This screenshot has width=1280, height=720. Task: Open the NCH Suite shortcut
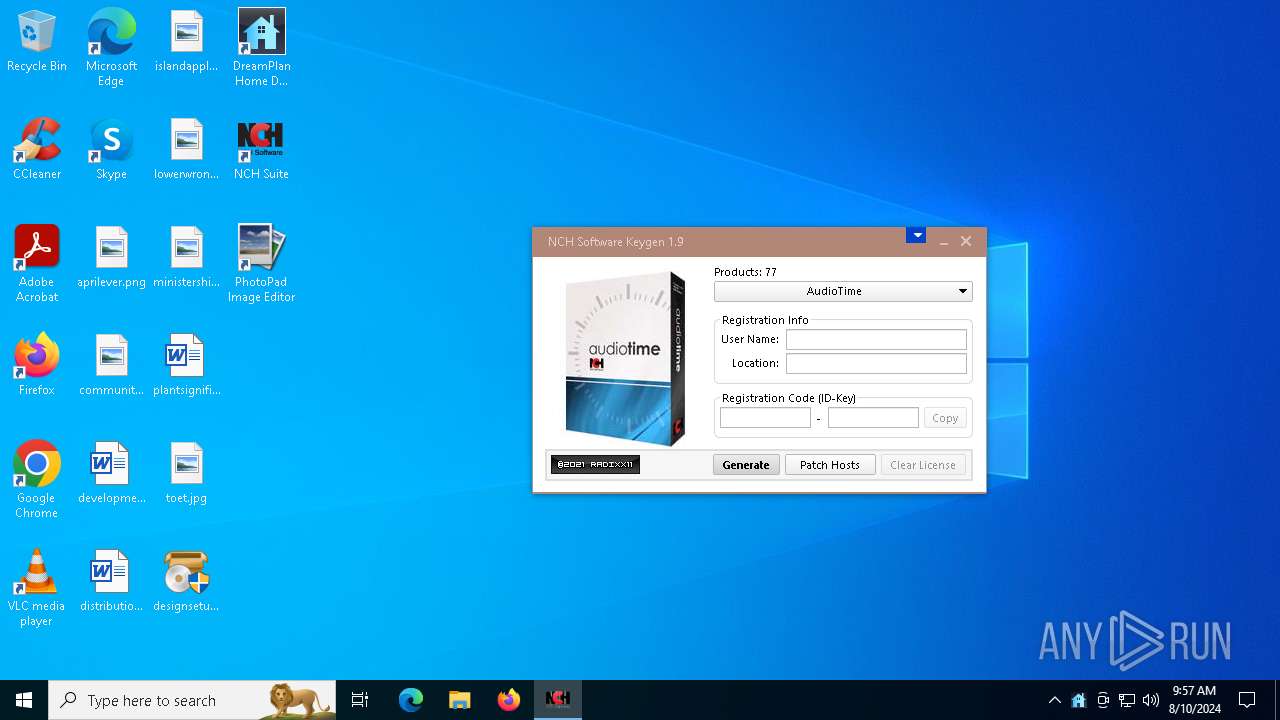click(261, 150)
